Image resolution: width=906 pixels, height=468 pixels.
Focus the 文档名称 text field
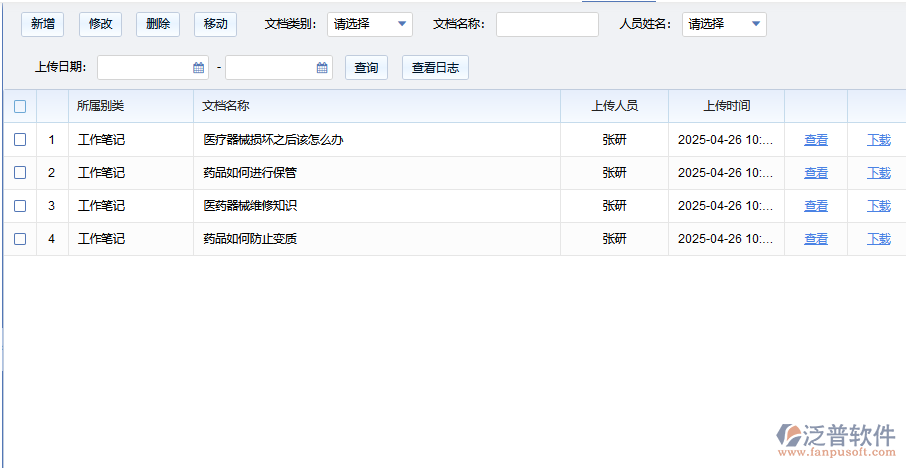point(547,24)
